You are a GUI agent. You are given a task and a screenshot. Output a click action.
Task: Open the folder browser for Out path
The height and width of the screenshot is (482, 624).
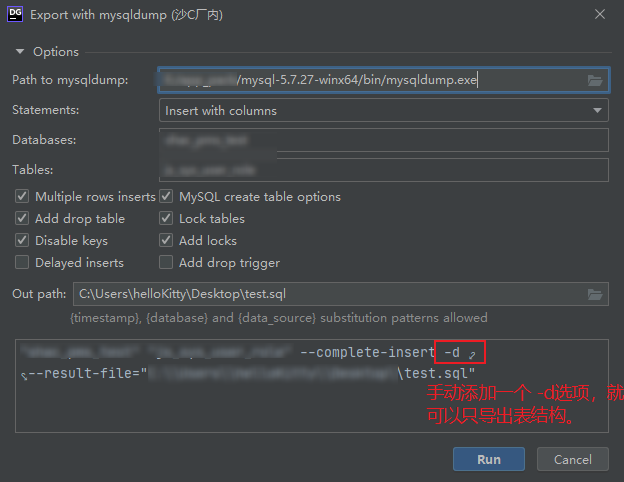coord(595,295)
